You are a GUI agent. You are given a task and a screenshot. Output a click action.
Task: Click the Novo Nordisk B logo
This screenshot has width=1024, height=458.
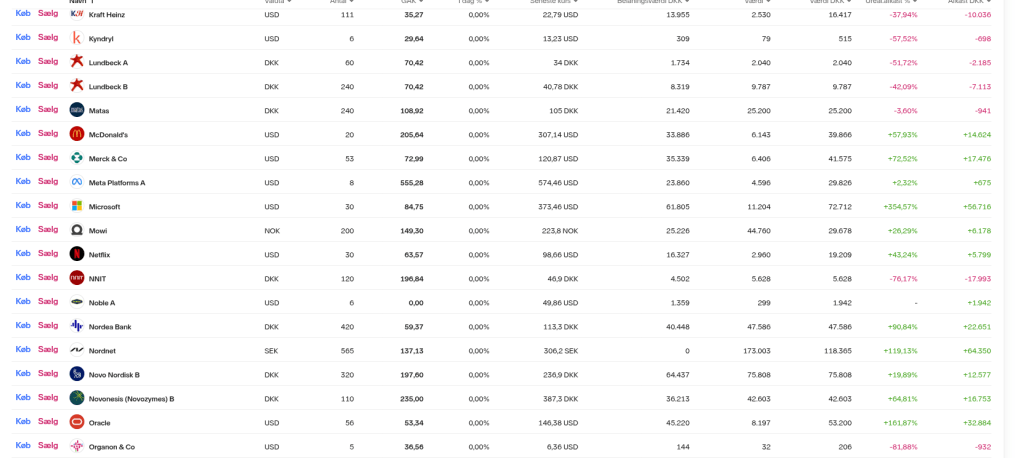coord(77,374)
